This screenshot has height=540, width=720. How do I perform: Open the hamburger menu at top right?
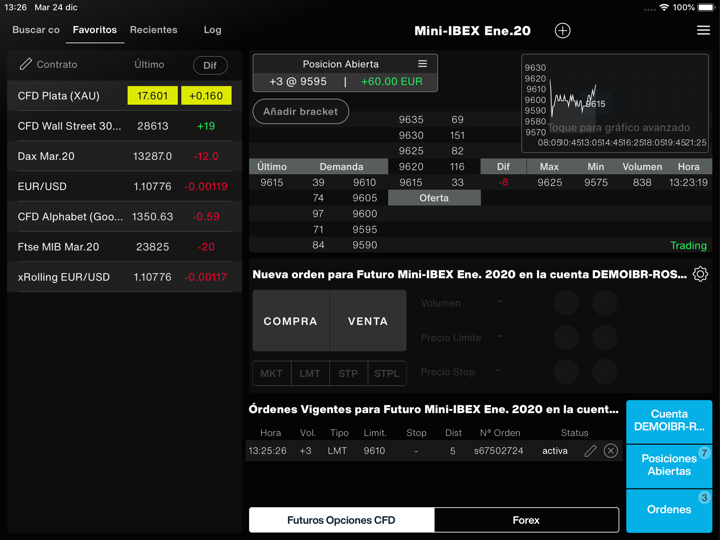(x=703, y=30)
